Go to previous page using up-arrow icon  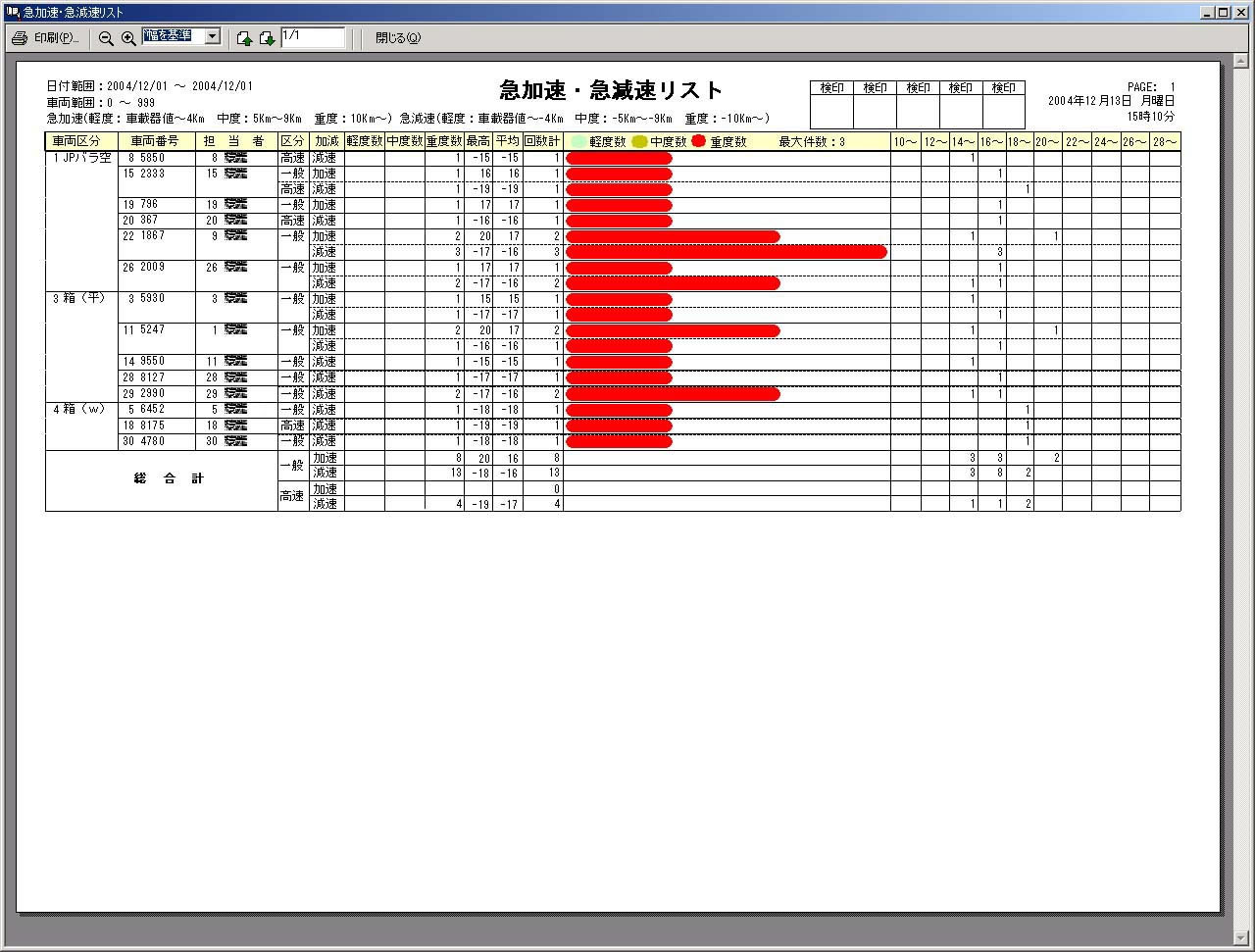pos(244,38)
